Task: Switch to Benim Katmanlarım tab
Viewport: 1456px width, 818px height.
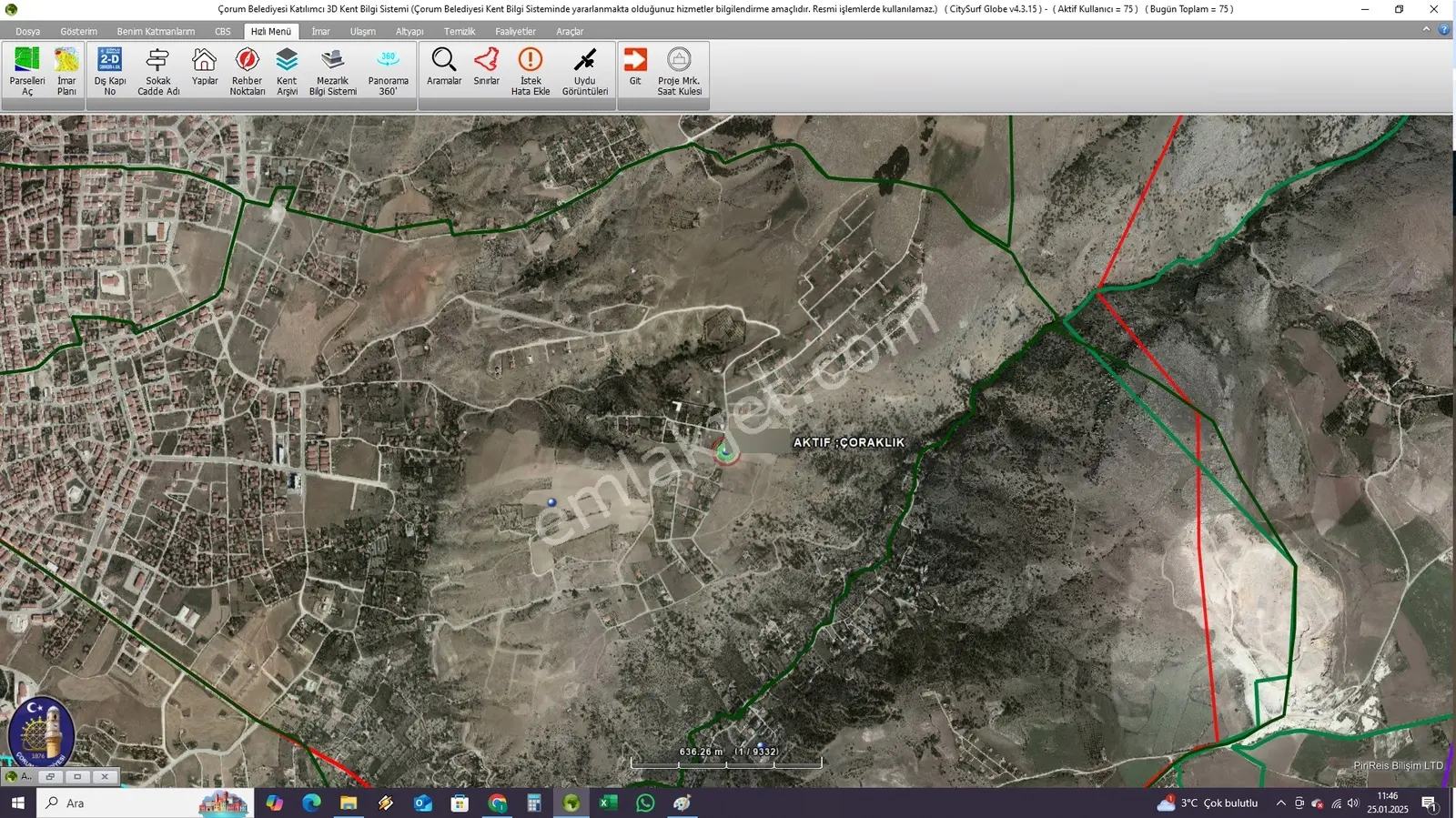Action: click(x=156, y=31)
